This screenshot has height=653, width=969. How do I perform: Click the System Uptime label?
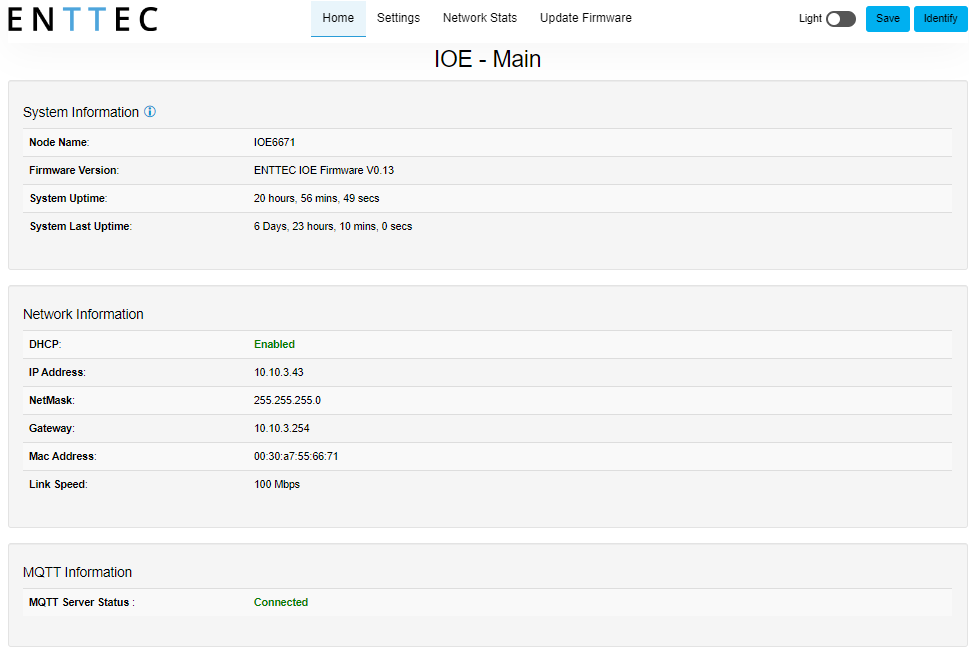(68, 198)
